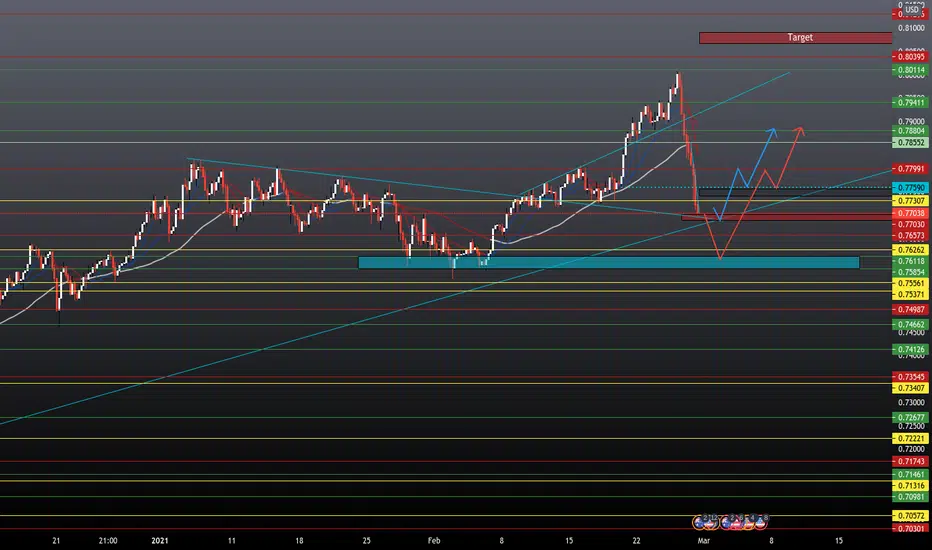Image resolution: width=932 pixels, height=550 pixels.
Task: Click the 0.77590 cyan current price label
Action: [x=911, y=188]
